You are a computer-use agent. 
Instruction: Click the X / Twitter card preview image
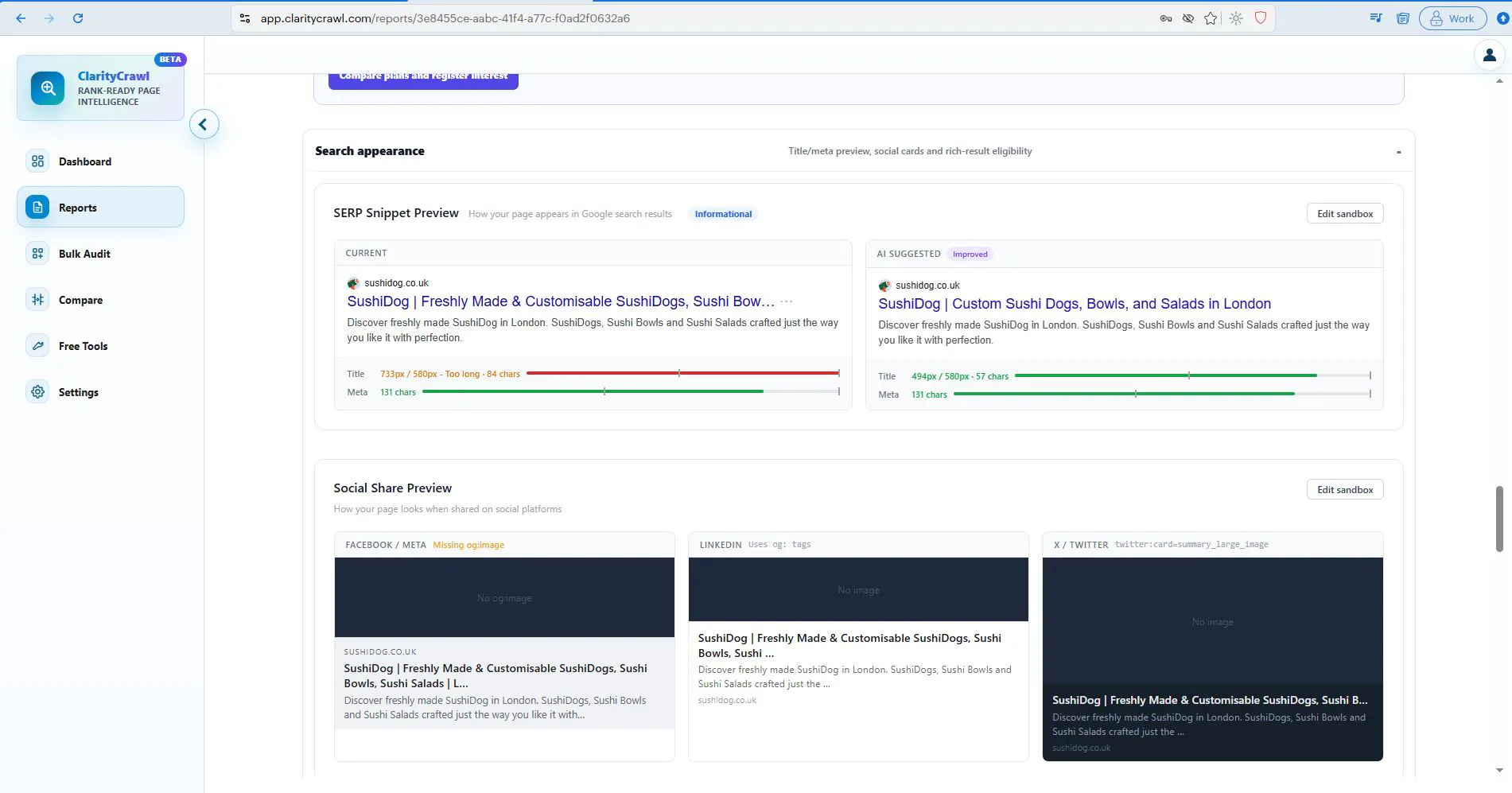click(1212, 621)
